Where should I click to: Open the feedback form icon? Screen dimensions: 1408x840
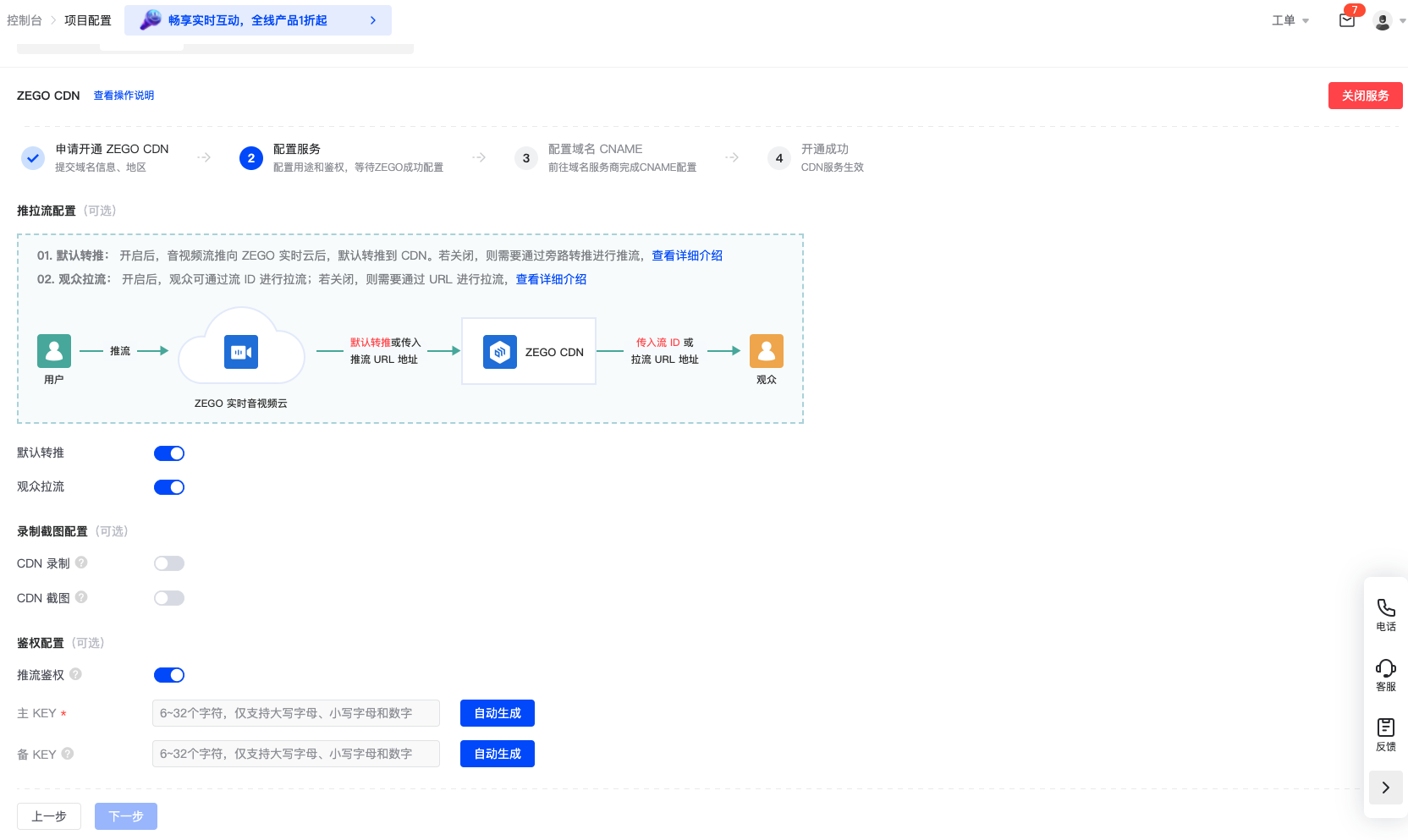1385,727
